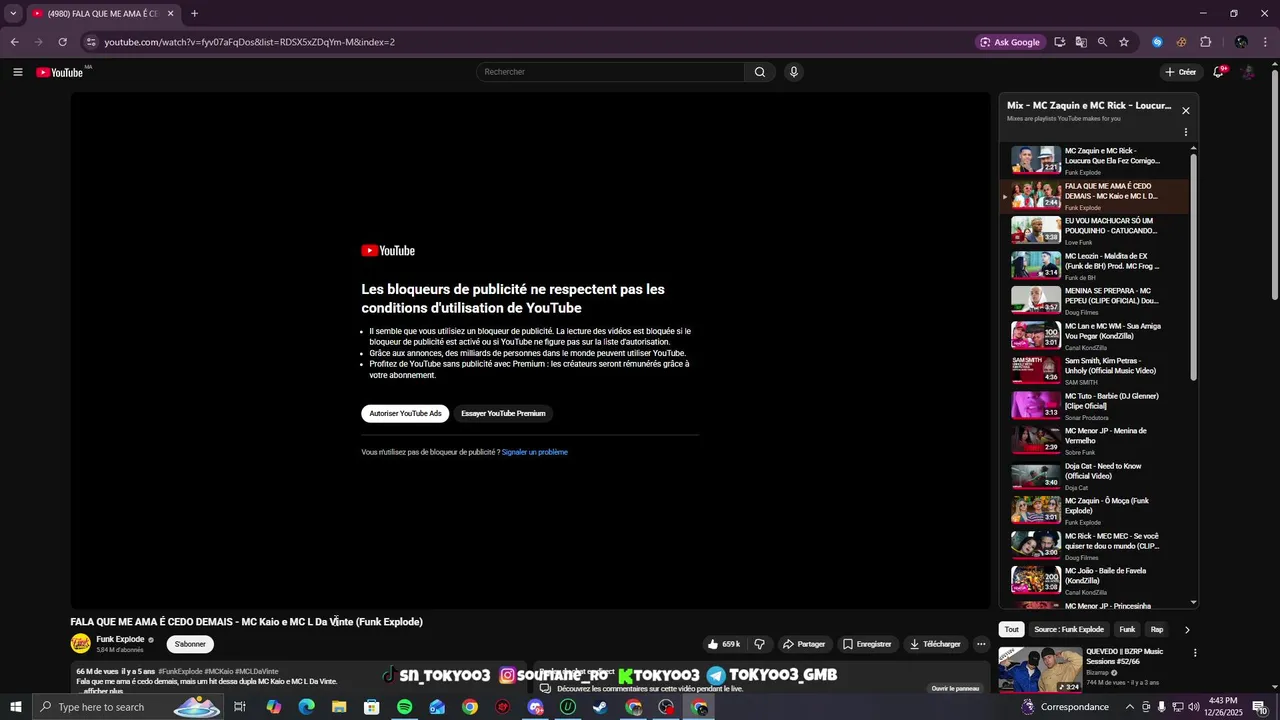This screenshot has height=720, width=1280.
Task: Select MC João - Baile de Favela
Action: [1095, 581]
